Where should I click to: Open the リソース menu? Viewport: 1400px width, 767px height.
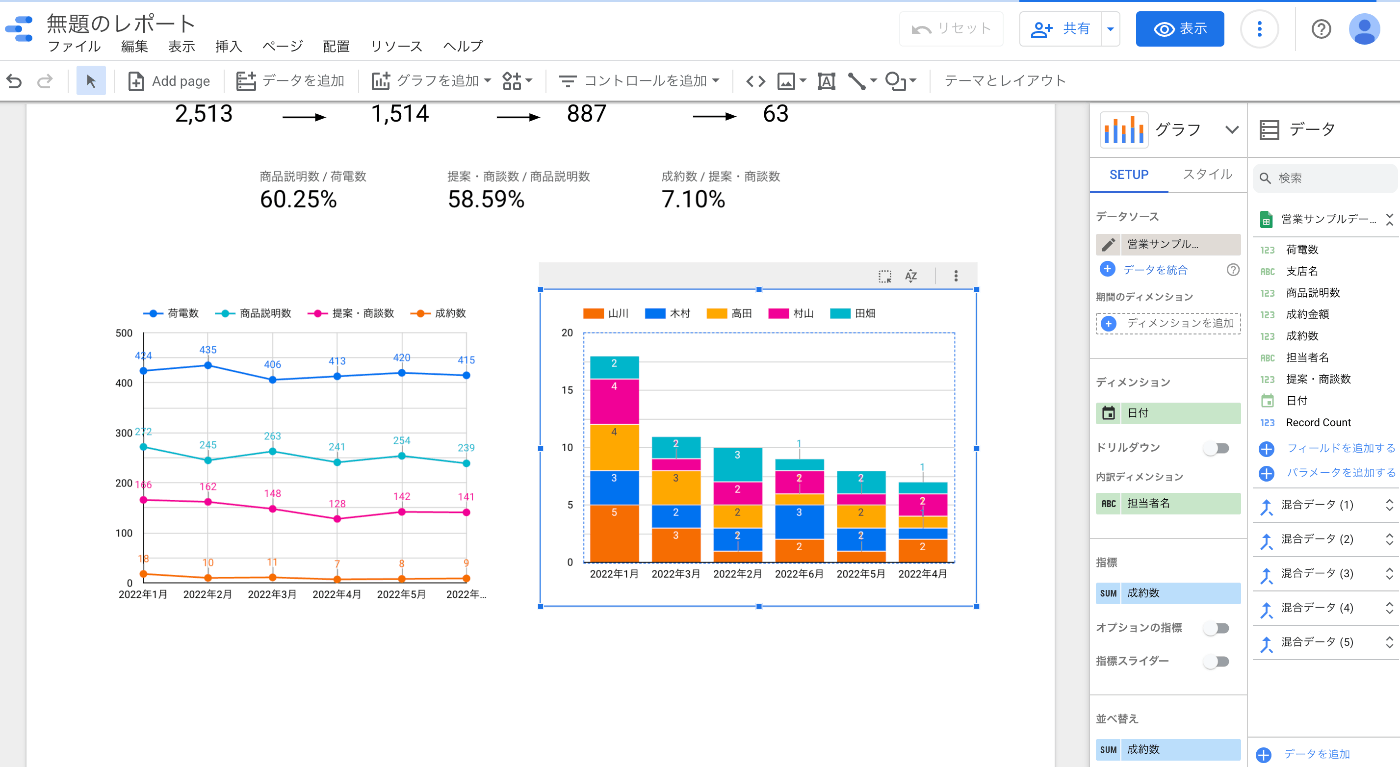point(396,46)
